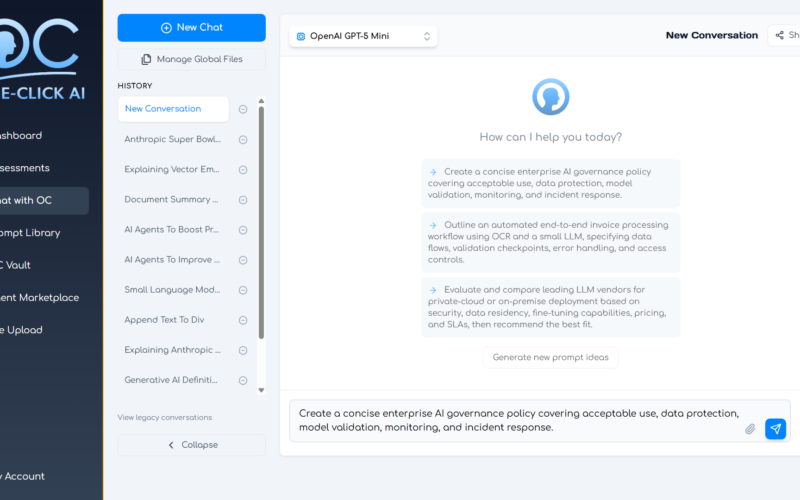Click the history list scroll down arrow
Viewport: 800px width, 500px height.
click(262, 390)
